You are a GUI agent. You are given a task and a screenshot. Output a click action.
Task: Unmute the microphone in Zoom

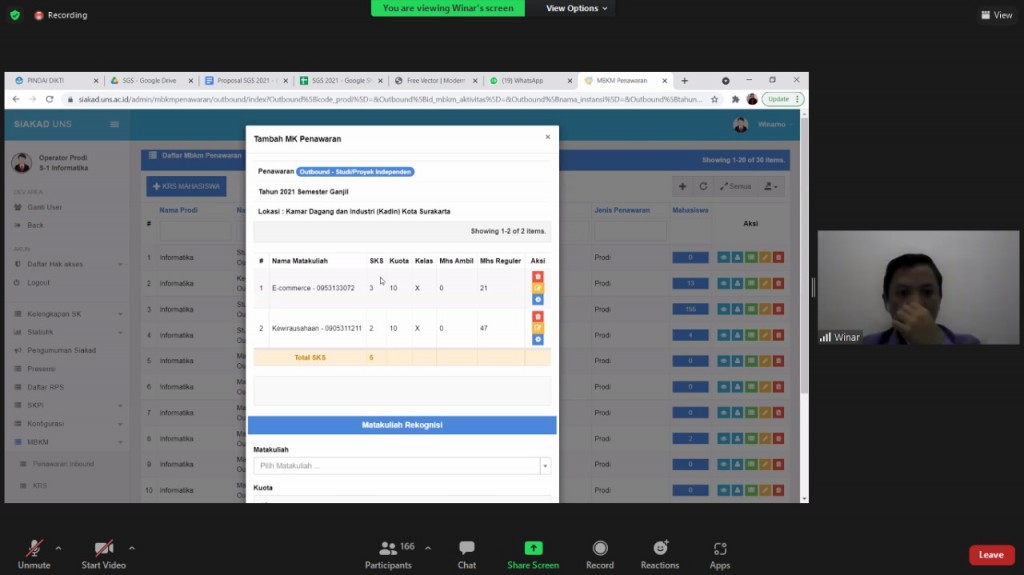tap(34, 554)
